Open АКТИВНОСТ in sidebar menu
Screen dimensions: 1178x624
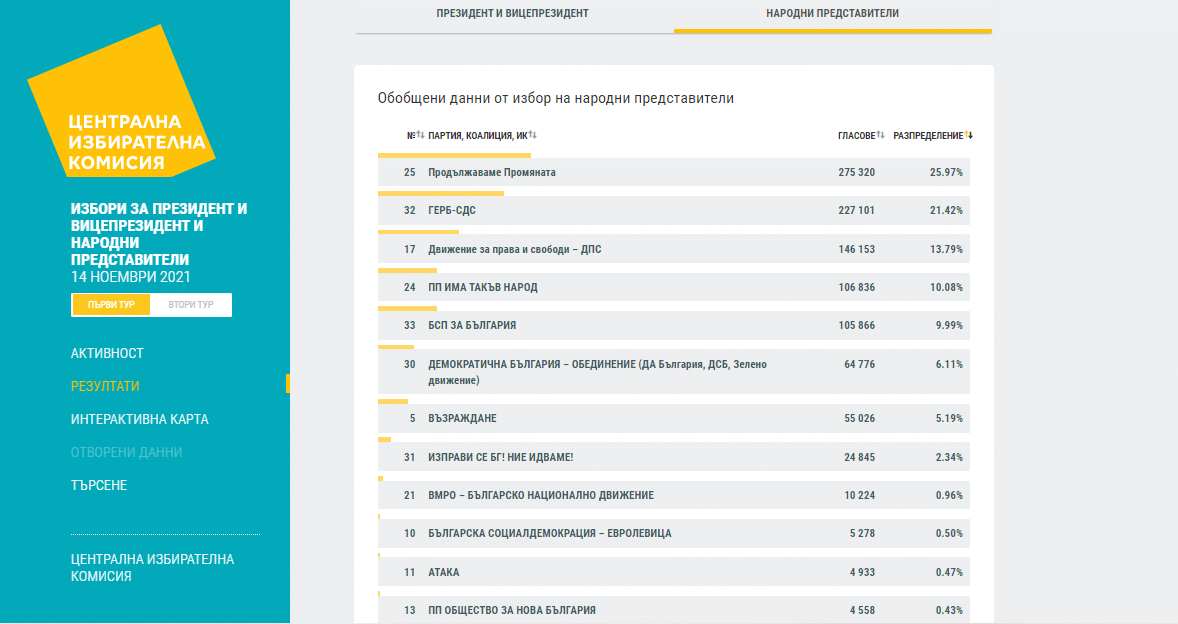107,353
